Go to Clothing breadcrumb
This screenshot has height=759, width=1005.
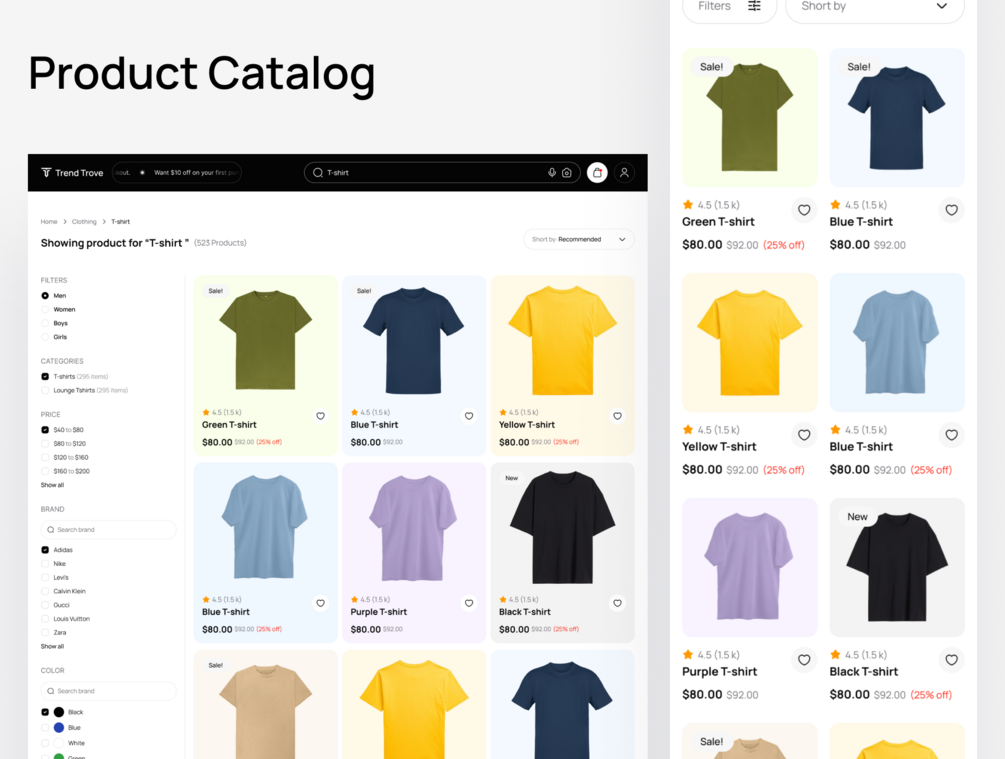(84, 222)
